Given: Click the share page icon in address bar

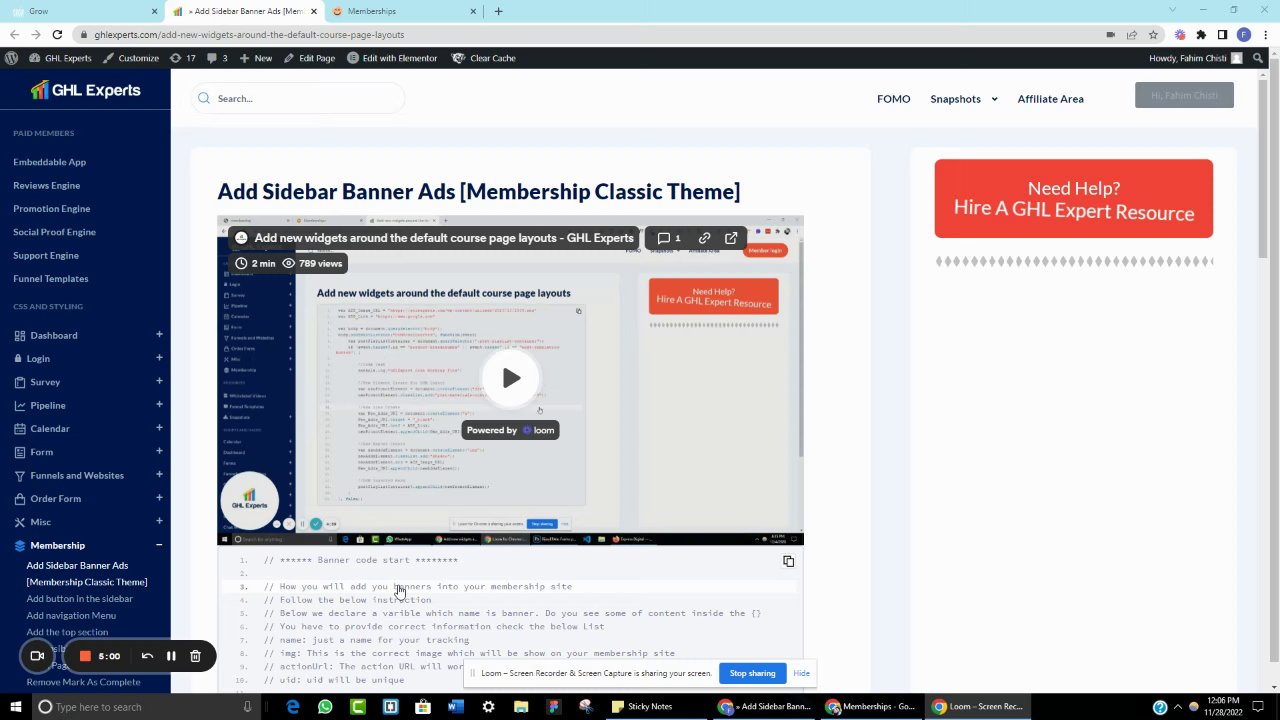Looking at the screenshot, I should [x=1132, y=35].
